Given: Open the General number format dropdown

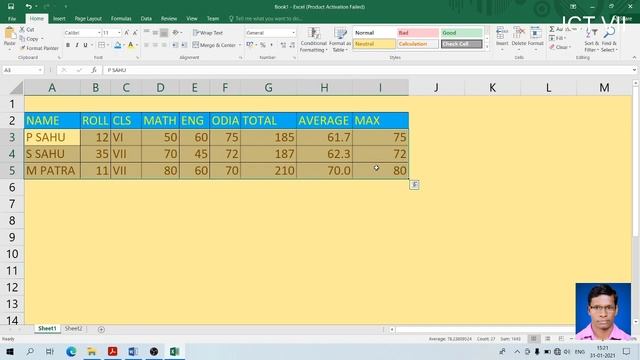Looking at the screenshot, I should click(293, 33).
